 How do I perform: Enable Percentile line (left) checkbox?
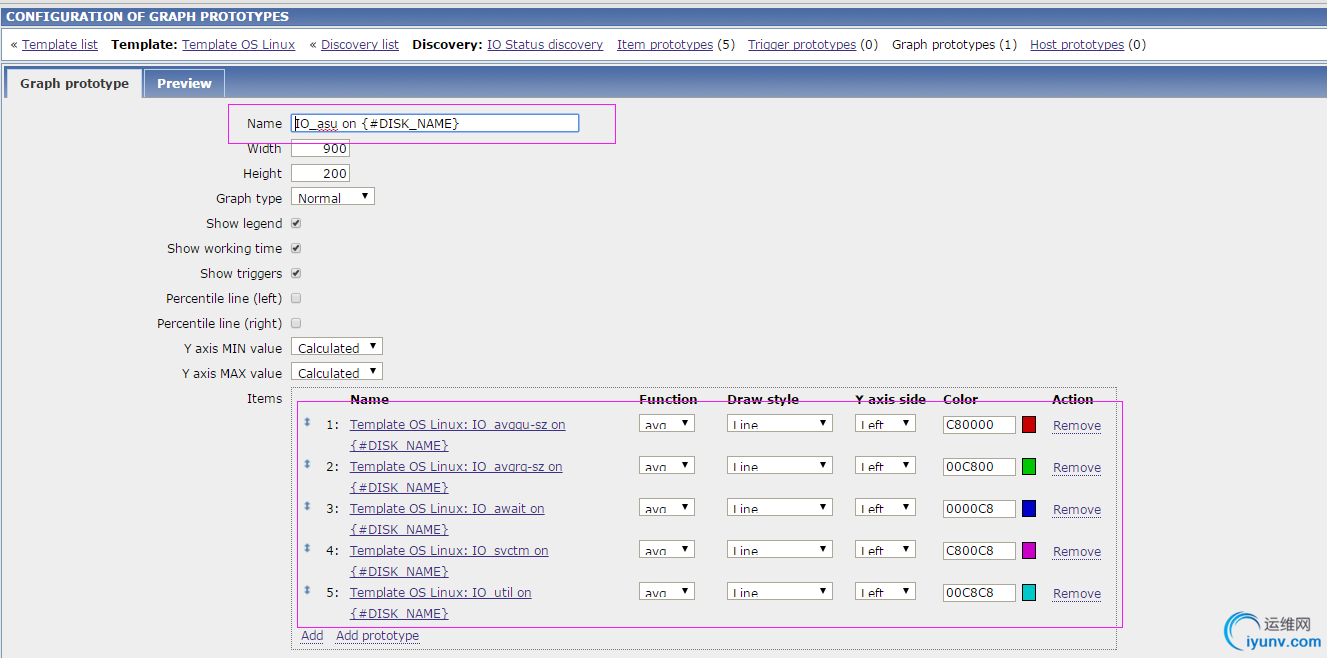[x=296, y=298]
